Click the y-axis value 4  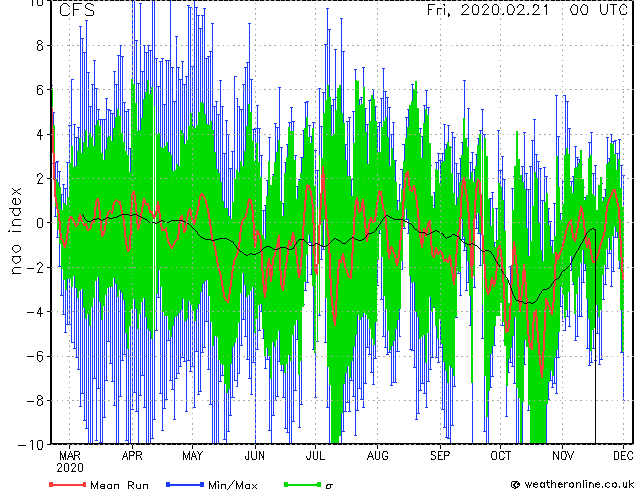40,134
